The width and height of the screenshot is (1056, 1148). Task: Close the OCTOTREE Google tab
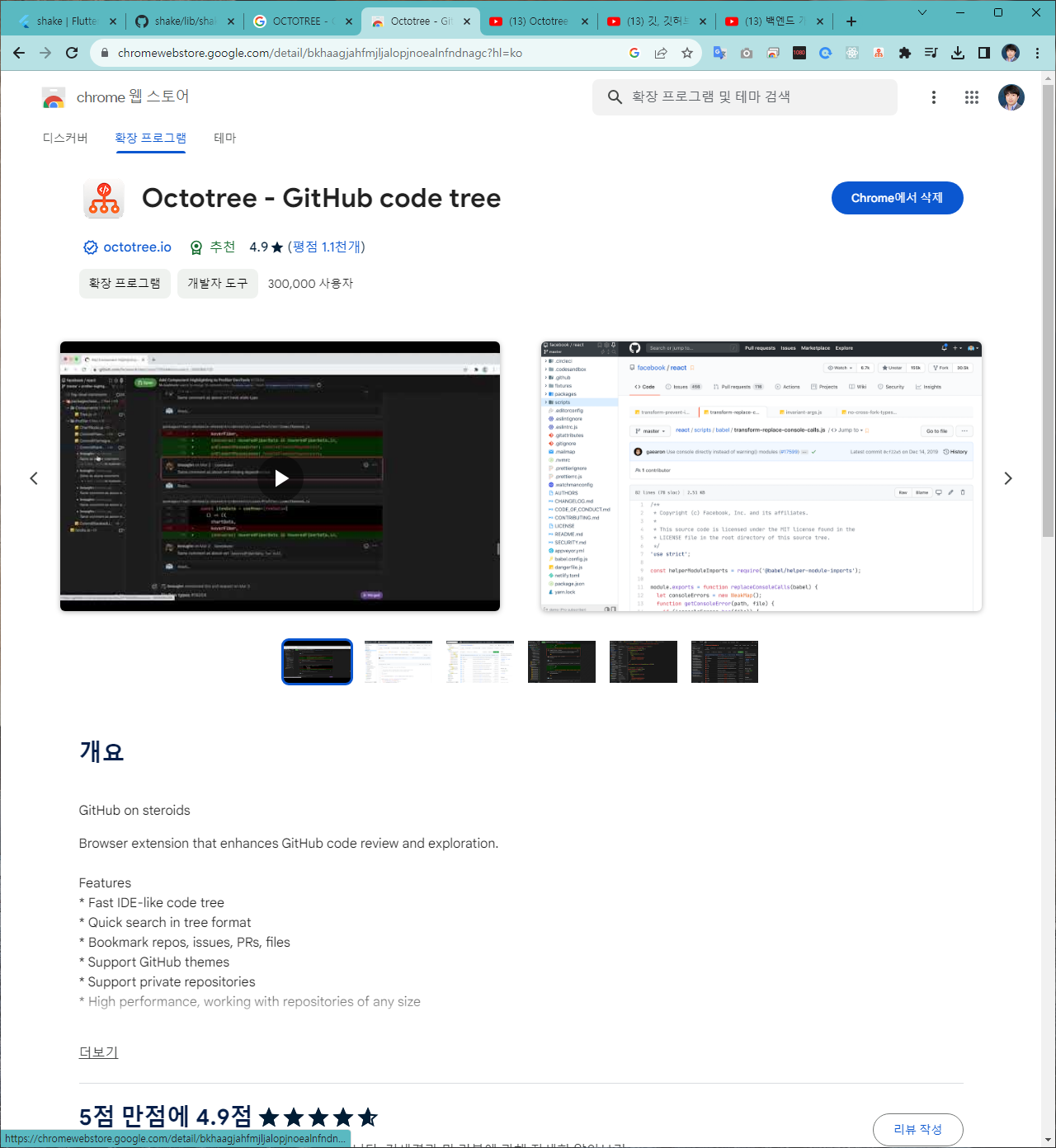(349, 21)
